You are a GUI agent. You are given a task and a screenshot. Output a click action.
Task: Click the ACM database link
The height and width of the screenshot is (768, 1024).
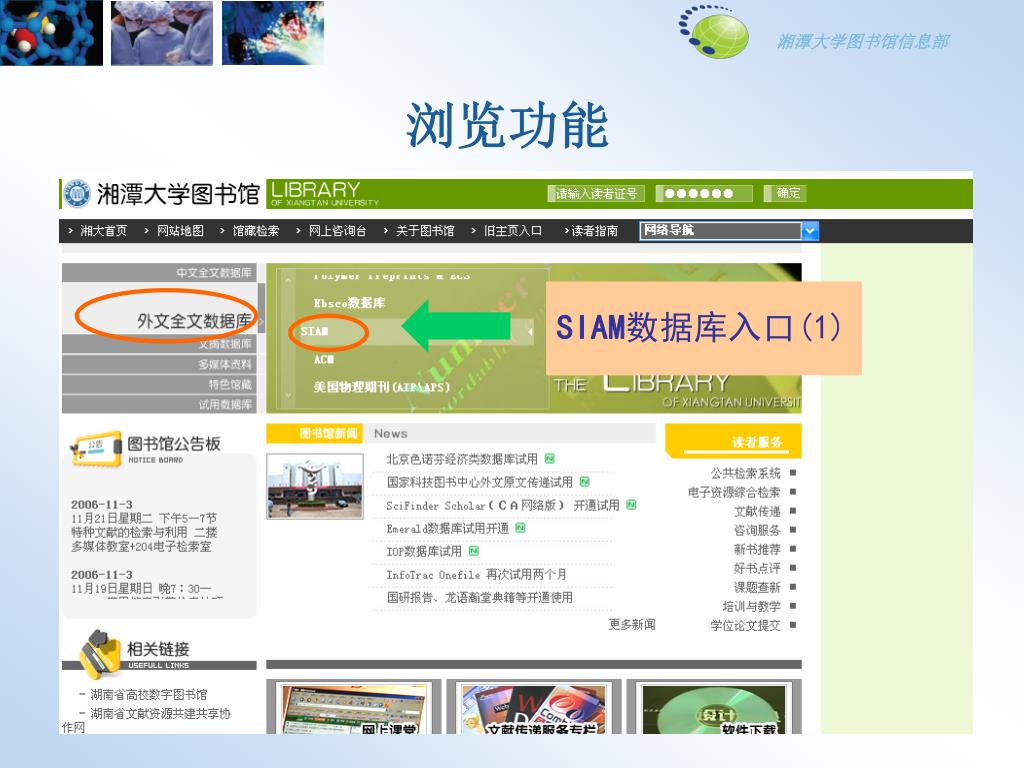pyautogui.click(x=323, y=359)
